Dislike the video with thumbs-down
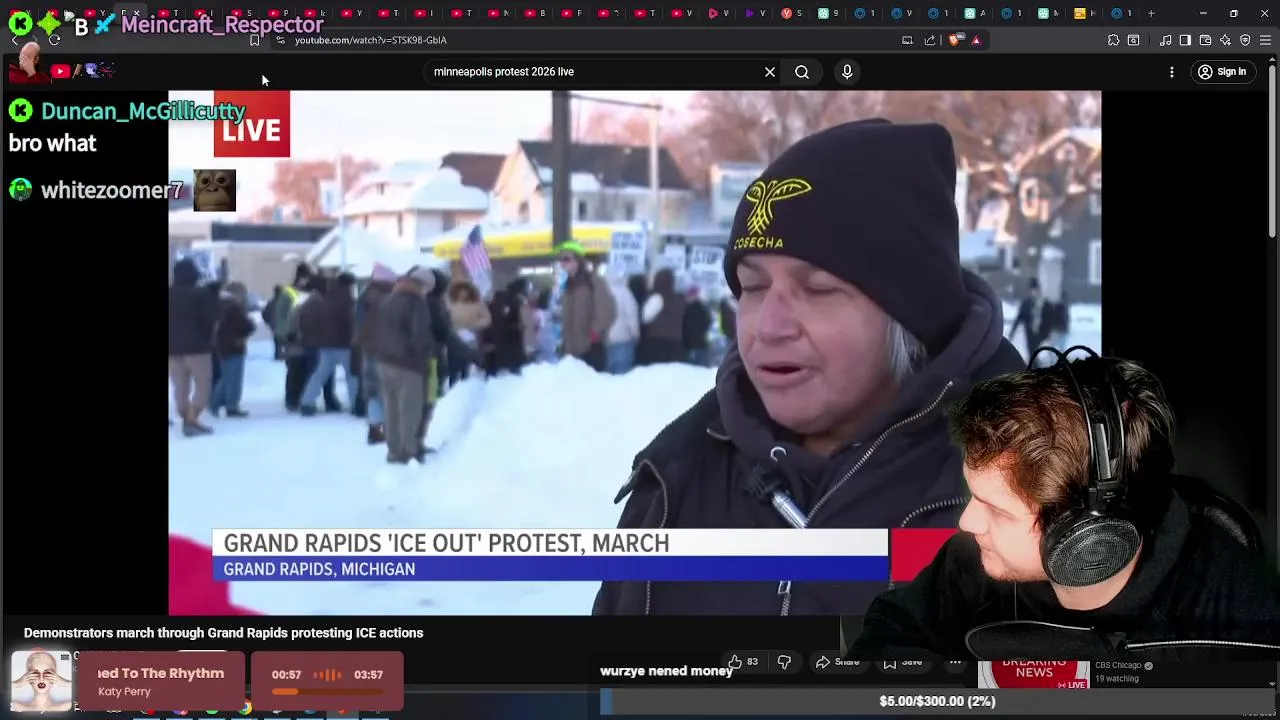 tap(784, 662)
